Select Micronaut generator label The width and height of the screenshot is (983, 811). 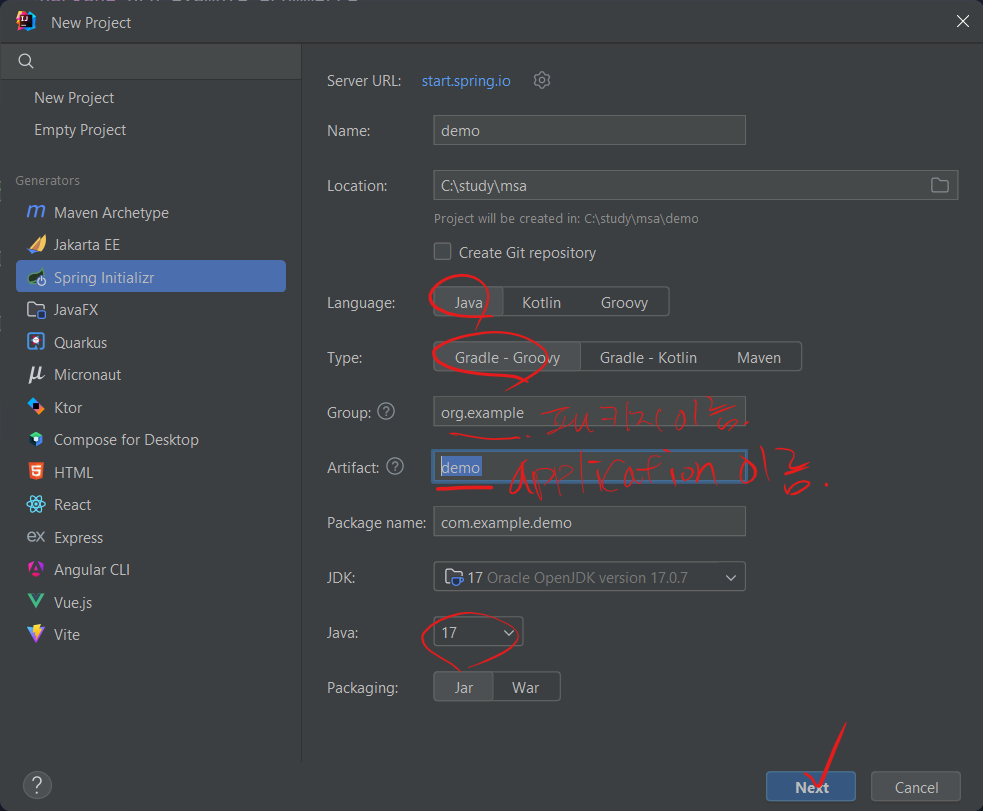pos(88,375)
